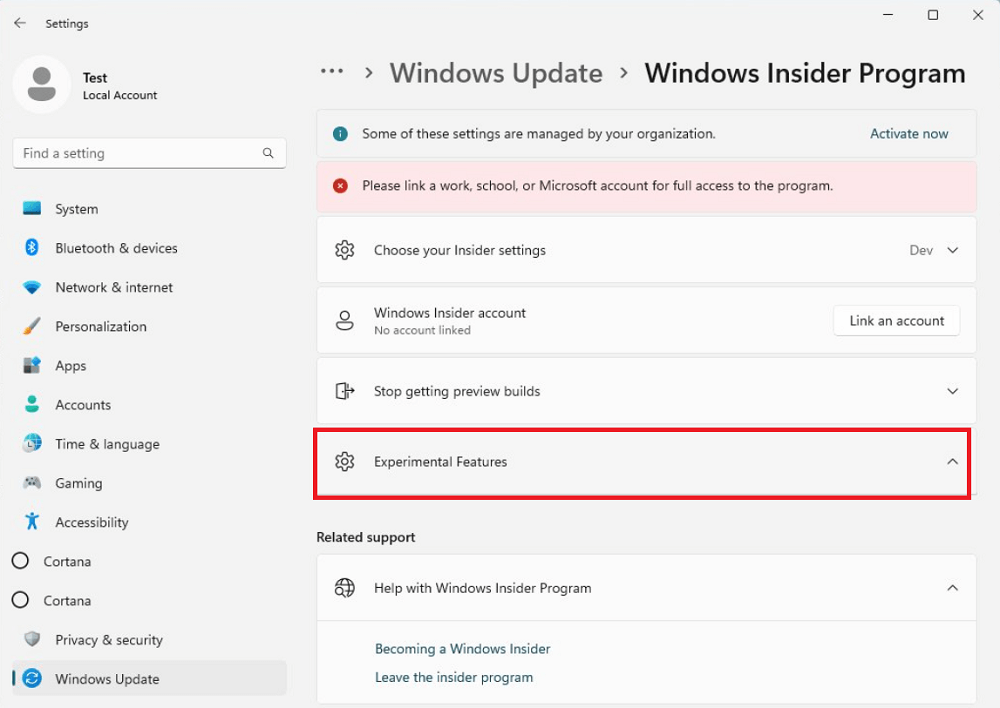This screenshot has width=1000, height=708.
Task: Open the Time & language globe-clock icon
Action: [32, 443]
